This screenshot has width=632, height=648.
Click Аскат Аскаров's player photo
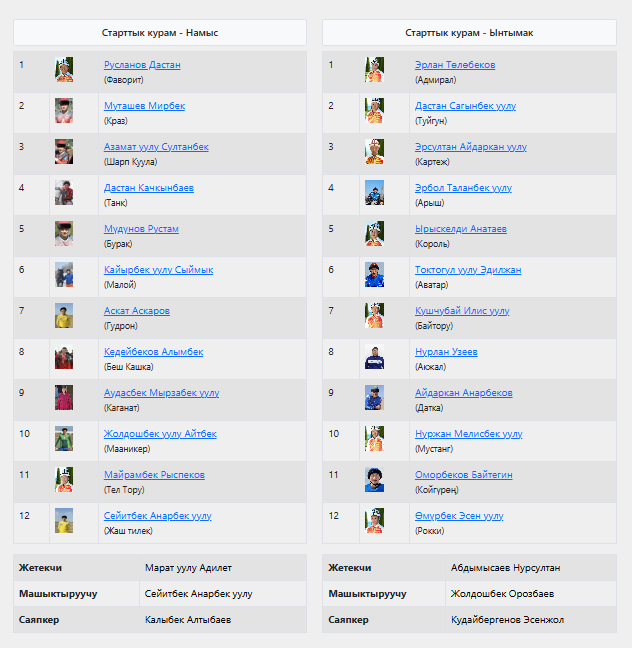coord(64,316)
